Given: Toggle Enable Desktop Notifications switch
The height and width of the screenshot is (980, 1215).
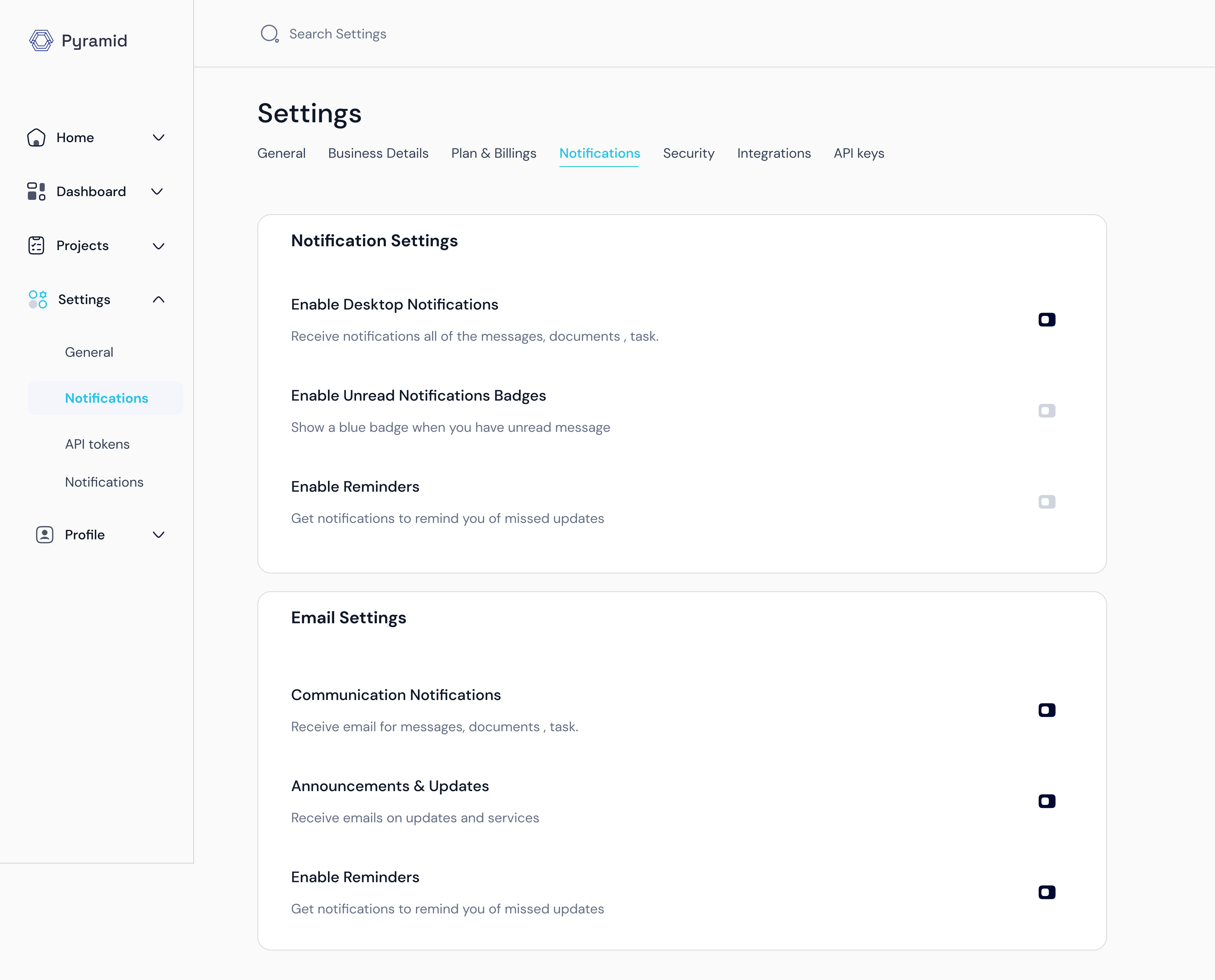Looking at the screenshot, I should 1047,320.
